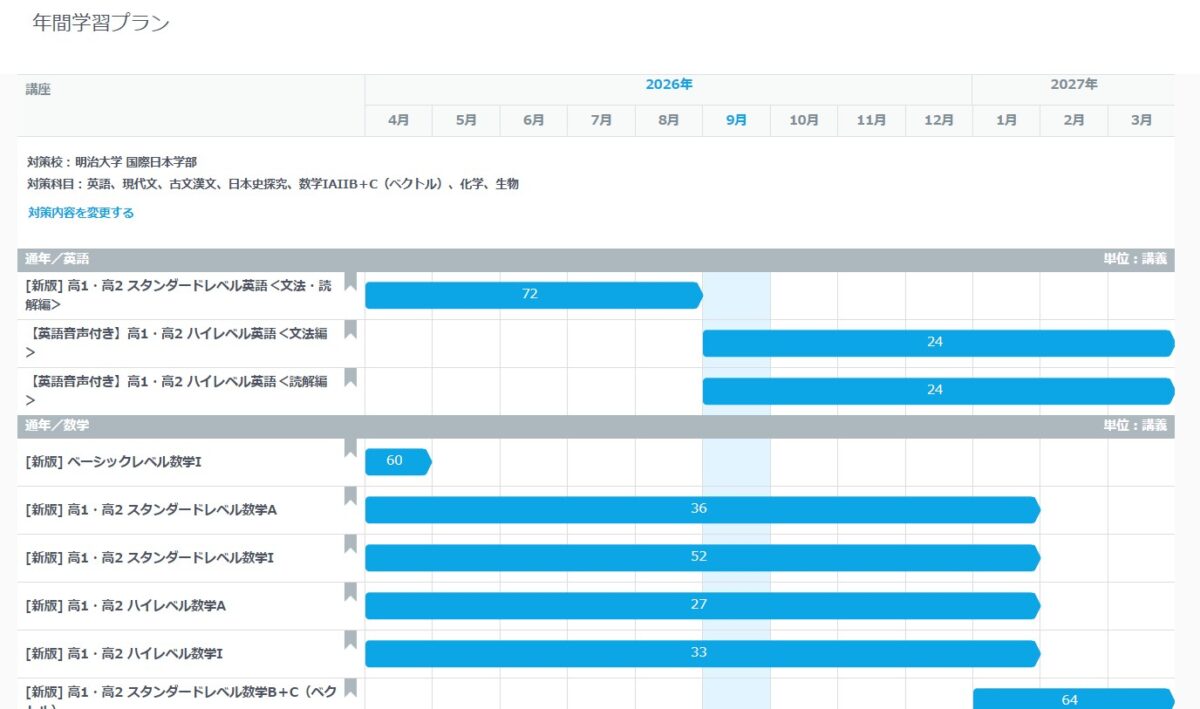
Task: Click the 年間学習プラン page title
Action: [101, 23]
